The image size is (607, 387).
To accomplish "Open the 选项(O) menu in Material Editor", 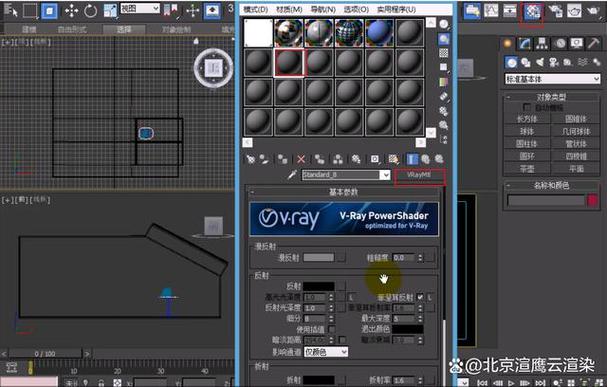I will click(x=356, y=9).
